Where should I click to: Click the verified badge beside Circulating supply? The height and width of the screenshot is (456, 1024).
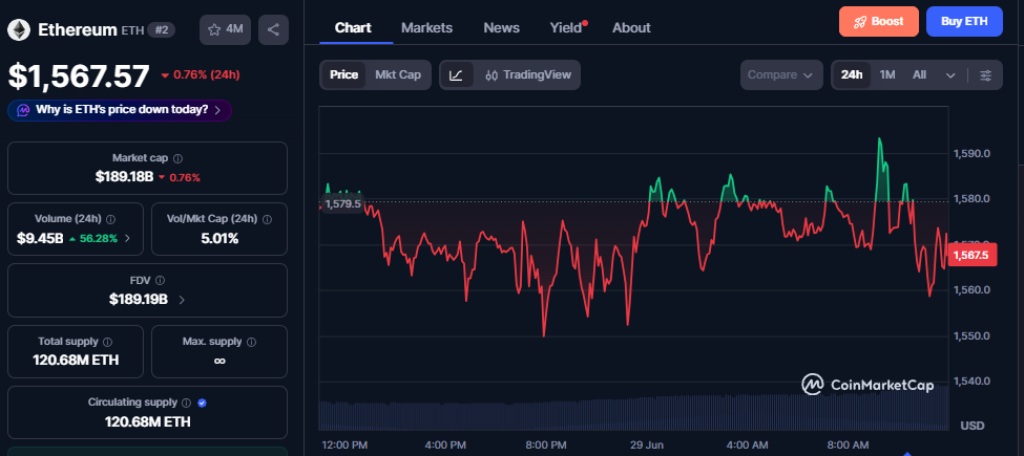pos(202,403)
